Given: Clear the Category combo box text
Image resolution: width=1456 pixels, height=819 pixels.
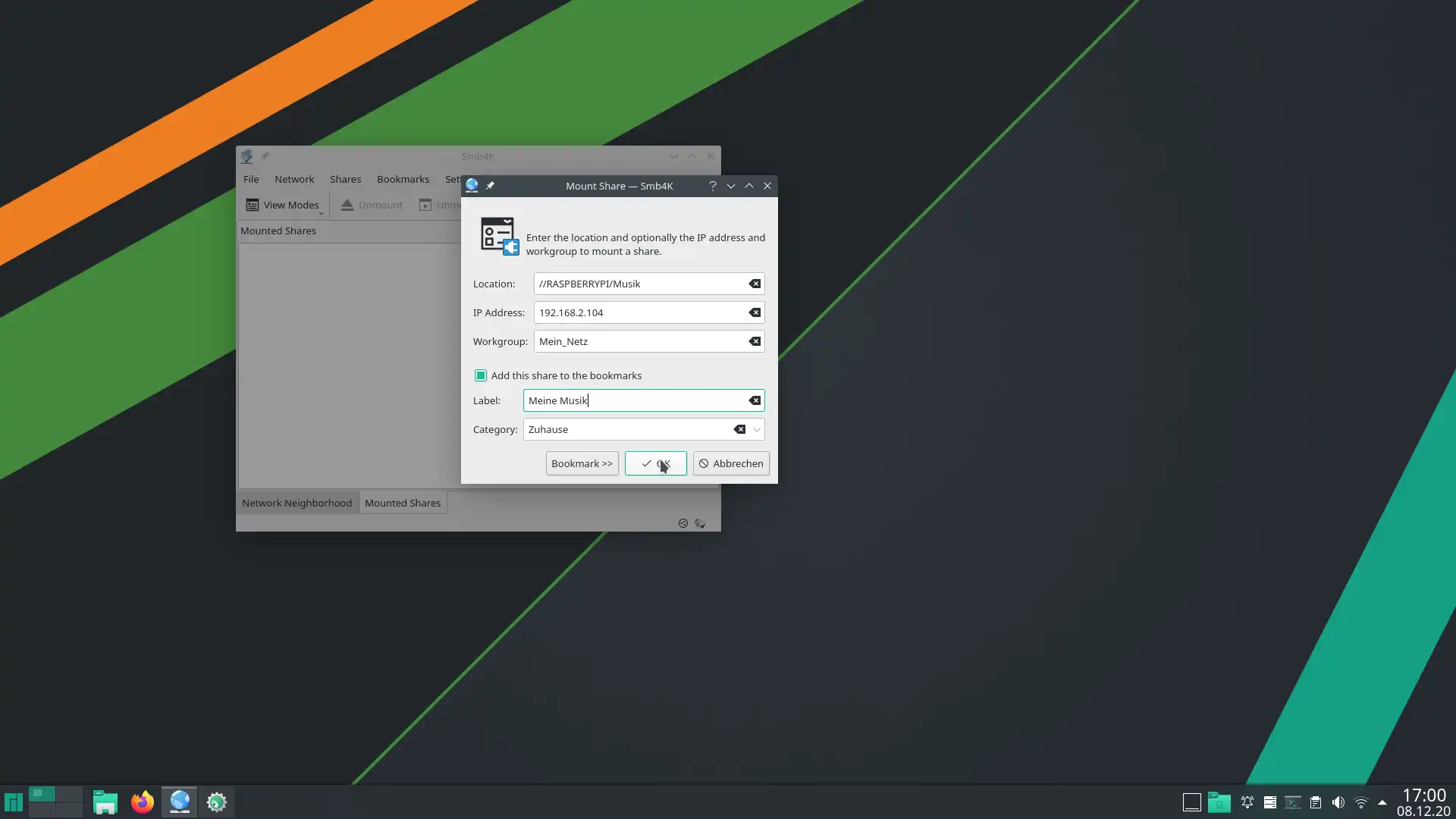Looking at the screenshot, I should [739, 429].
